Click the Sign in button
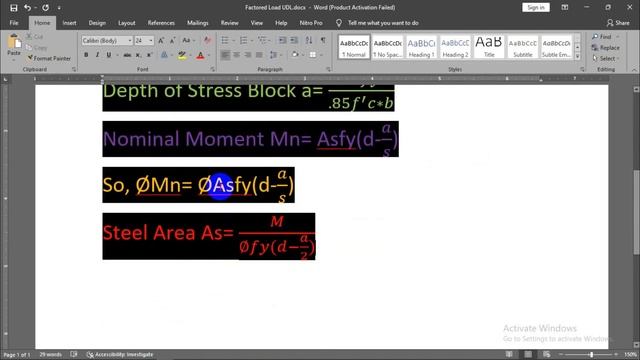 tap(536, 7)
